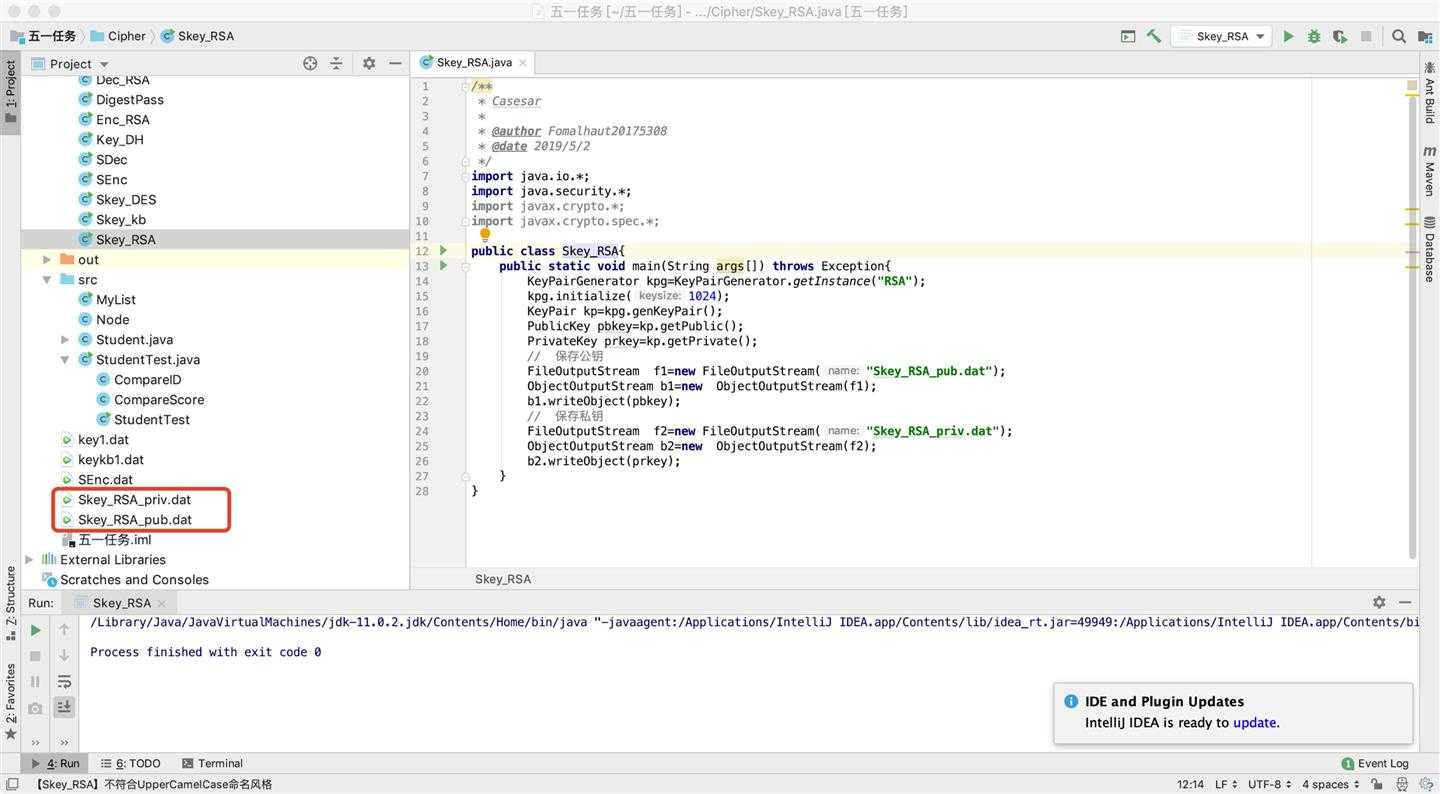Image resolution: width=1440 pixels, height=794 pixels.
Task: Open the 4 spaces indent dropdown
Action: [1331, 784]
